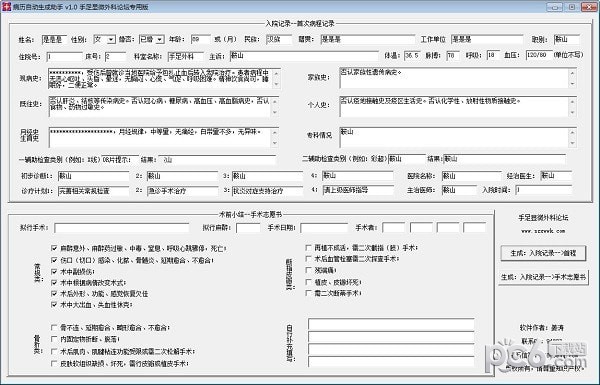Image resolution: width=600 pixels, height=385 pixels.
Task: Click inside the 现病史 text area
Action: pyautogui.click(x=160, y=78)
